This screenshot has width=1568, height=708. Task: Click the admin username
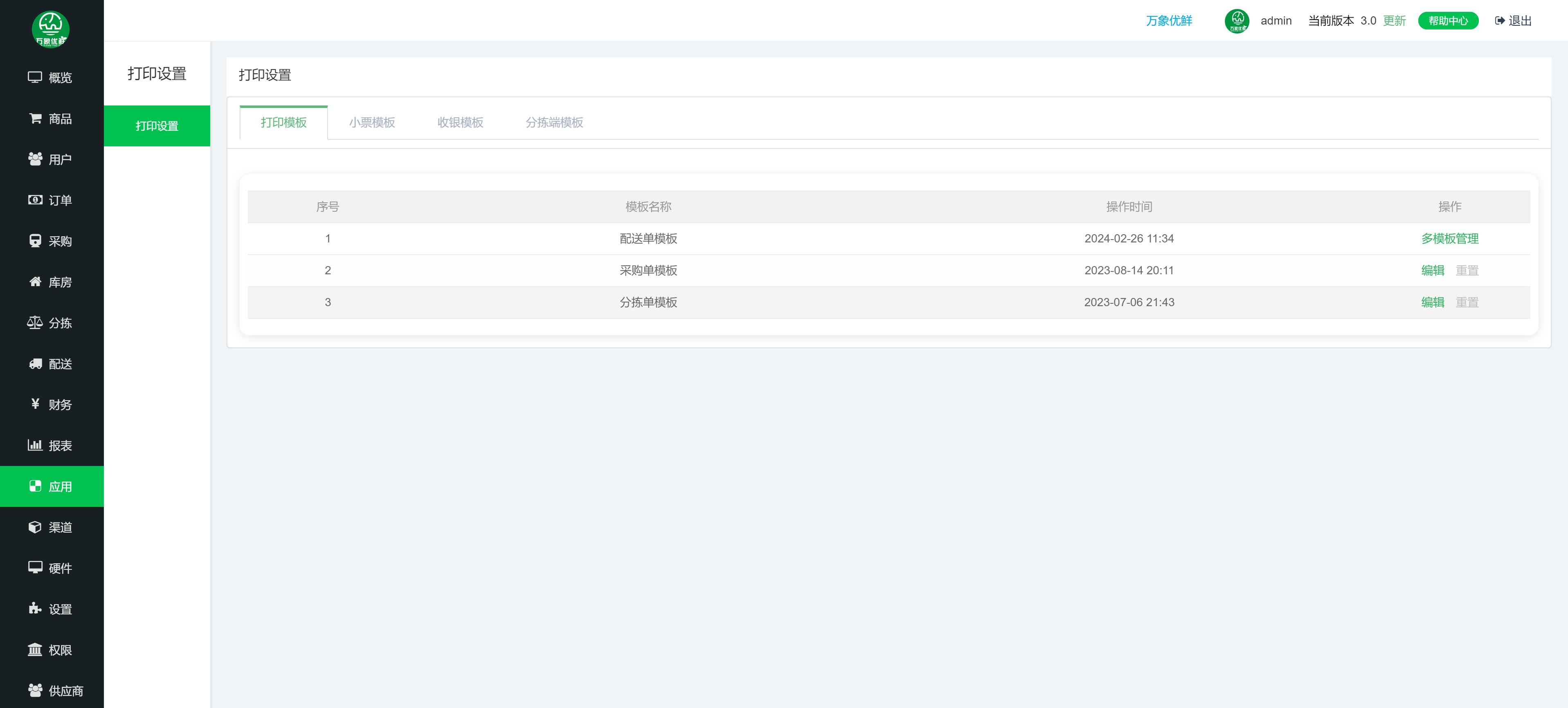pyautogui.click(x=1276, y=21)
